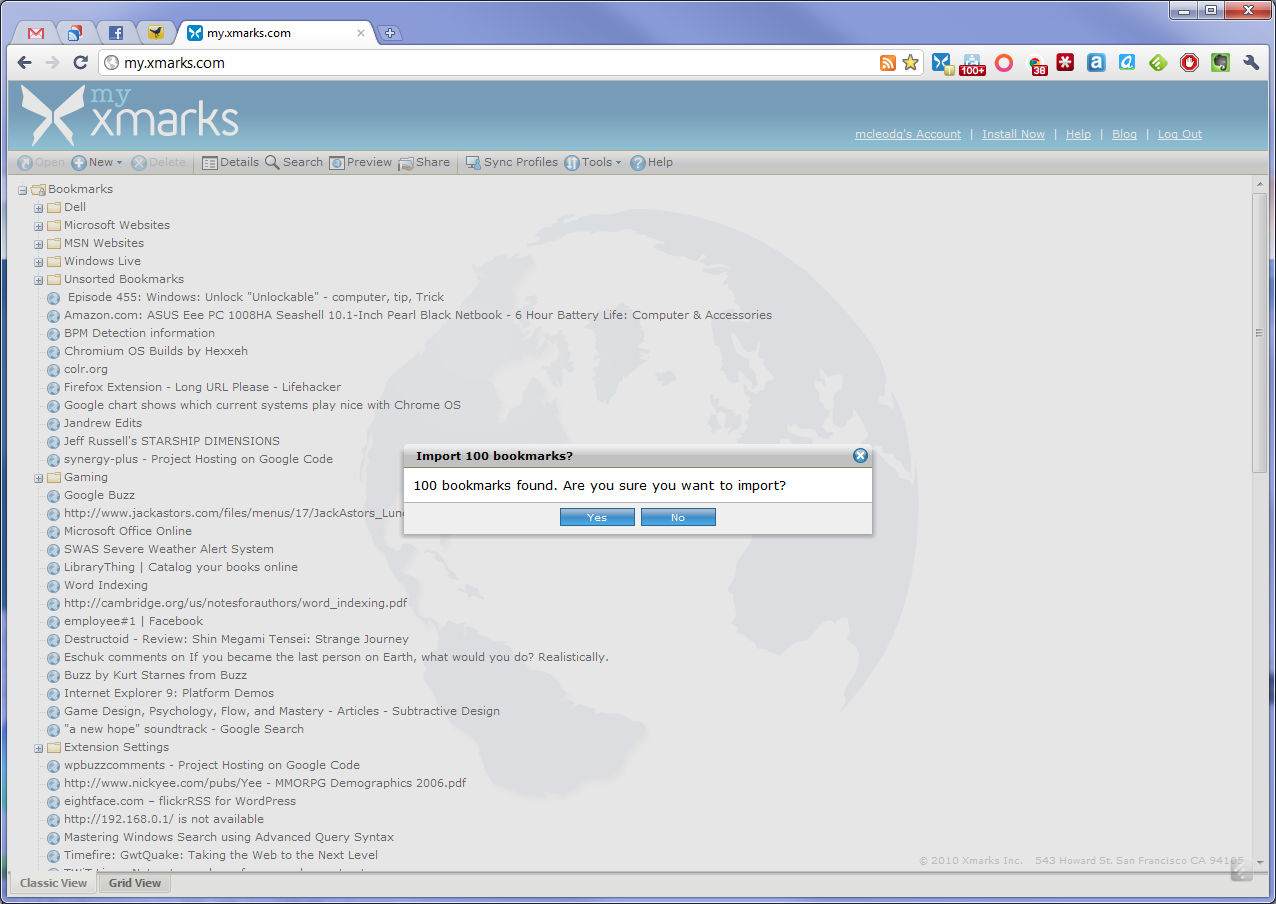Open a new browser tab
1276x904 pixels.
point(391,33)
